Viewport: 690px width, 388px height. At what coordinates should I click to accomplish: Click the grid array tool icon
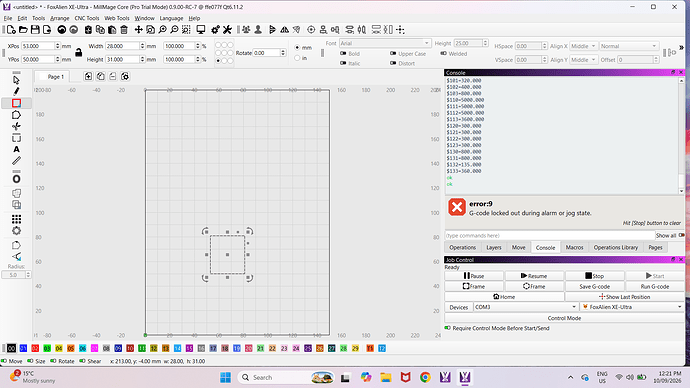[x=16, y=219]
